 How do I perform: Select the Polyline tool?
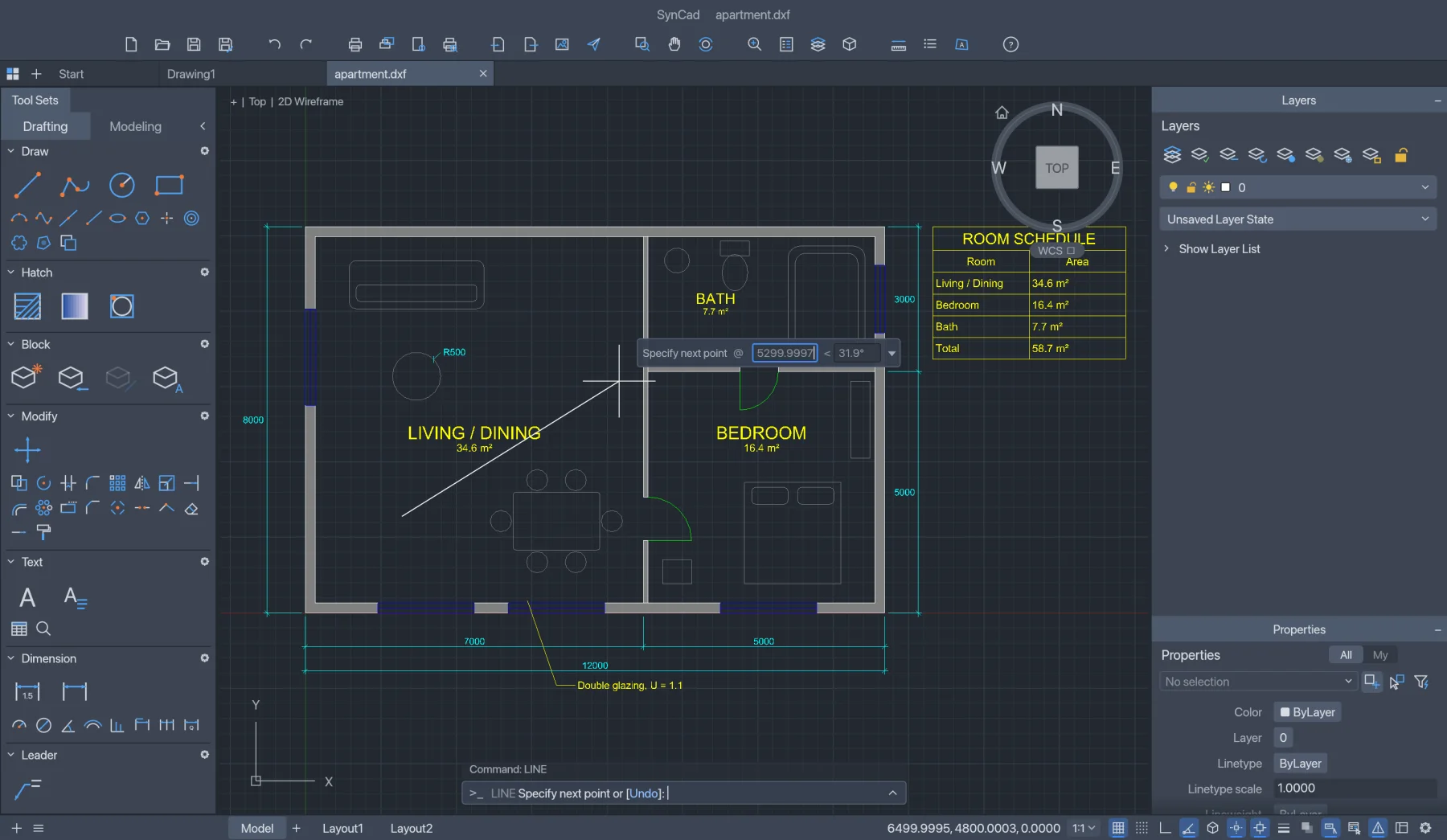75,186
